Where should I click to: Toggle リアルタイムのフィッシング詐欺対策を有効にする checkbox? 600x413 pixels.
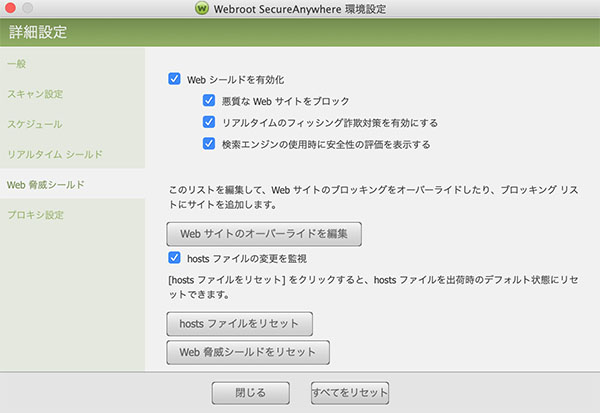209,122
